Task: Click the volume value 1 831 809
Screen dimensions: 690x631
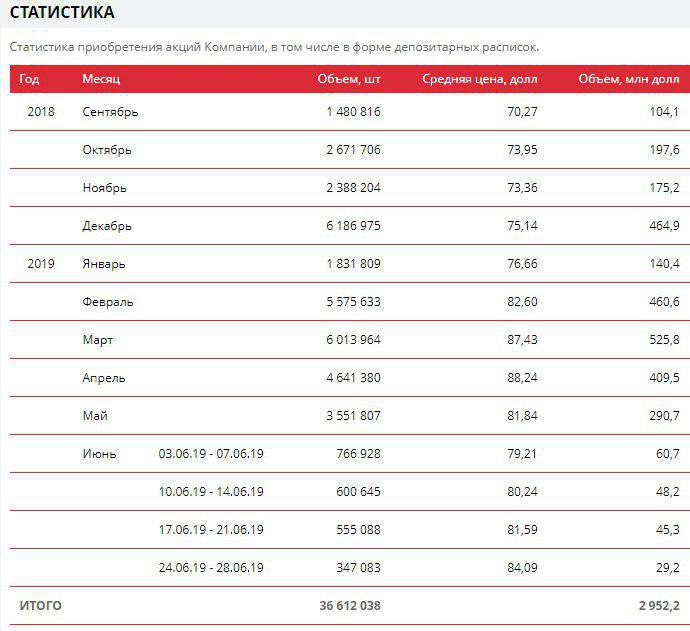Action: 354,264
